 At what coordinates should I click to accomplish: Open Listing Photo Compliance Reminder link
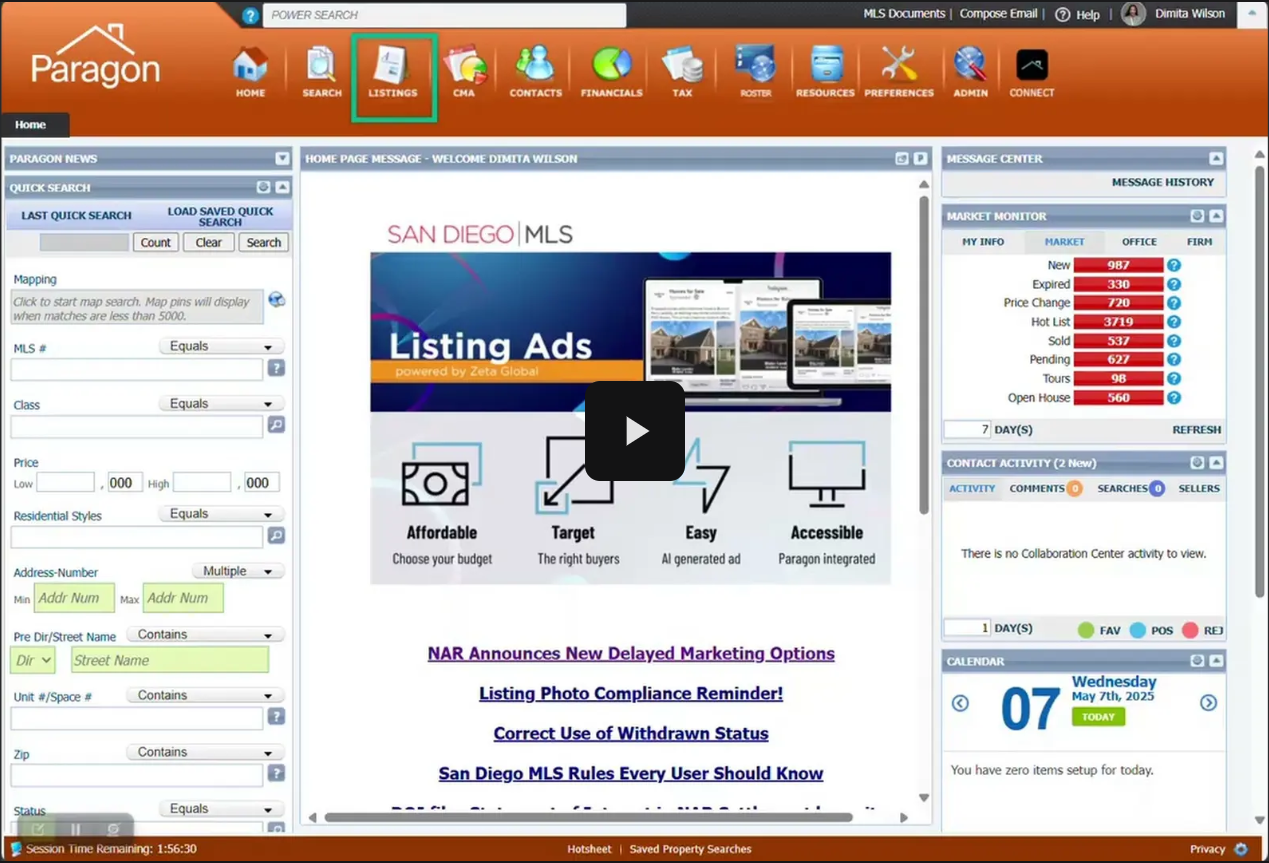[631, 693]
